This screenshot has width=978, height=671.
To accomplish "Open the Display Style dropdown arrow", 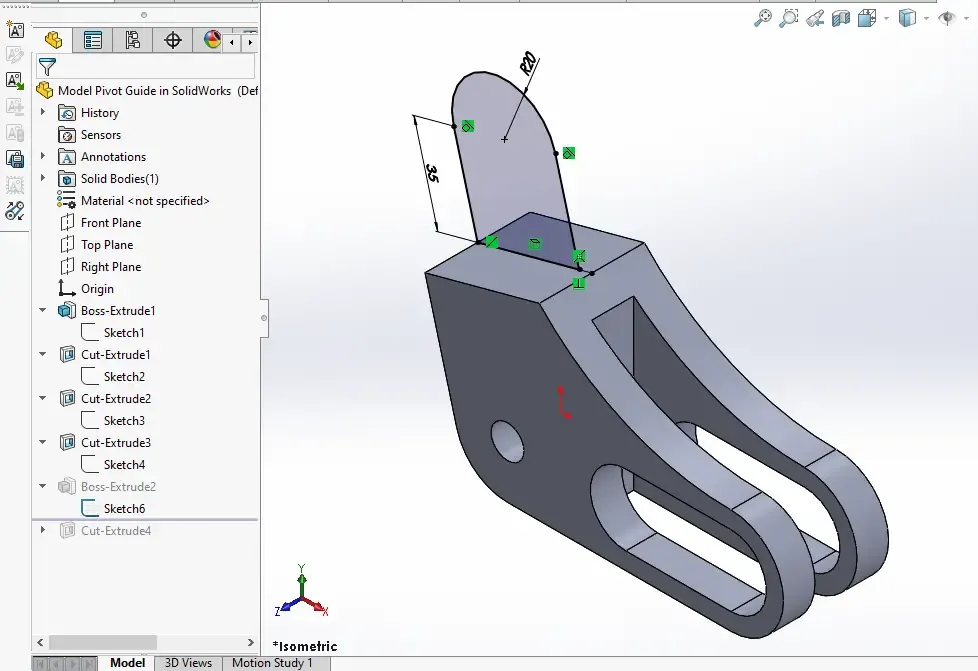I will tap(926, 19).
